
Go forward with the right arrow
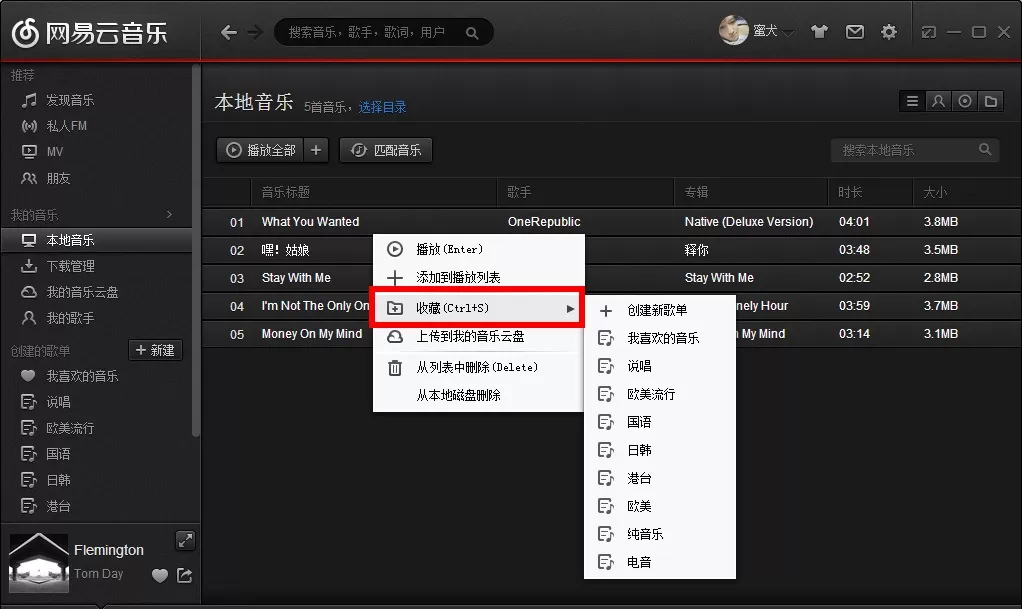[255, 32]
